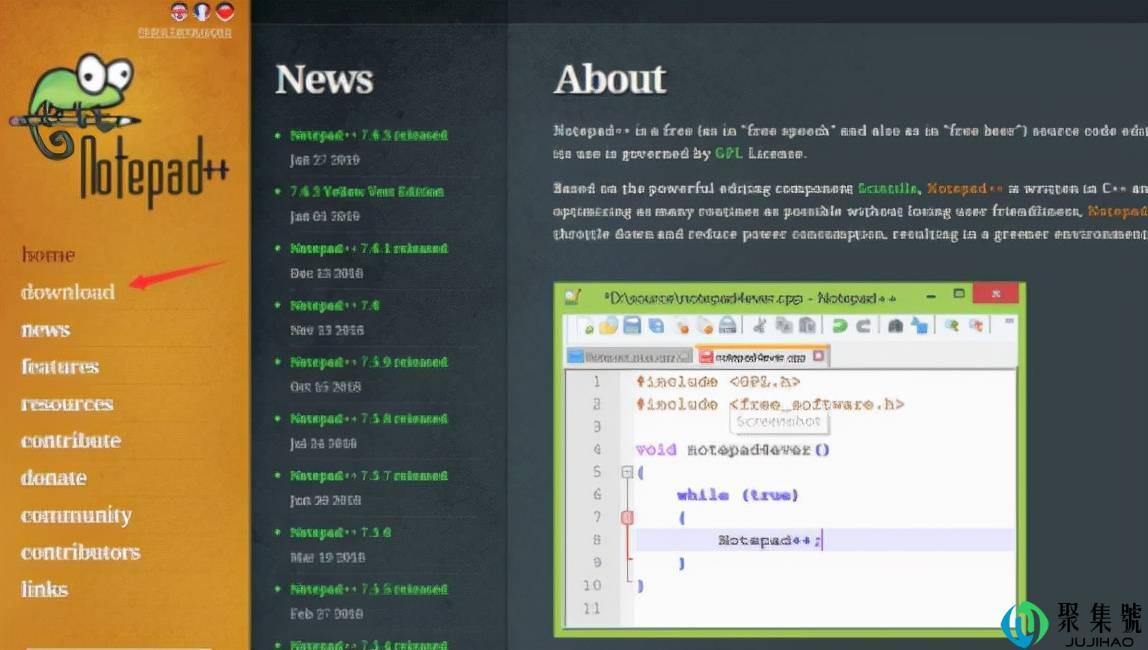Open the contributors page in sidebar
The height and width of the screenshot is (650, 1148).
coord(80,552)
